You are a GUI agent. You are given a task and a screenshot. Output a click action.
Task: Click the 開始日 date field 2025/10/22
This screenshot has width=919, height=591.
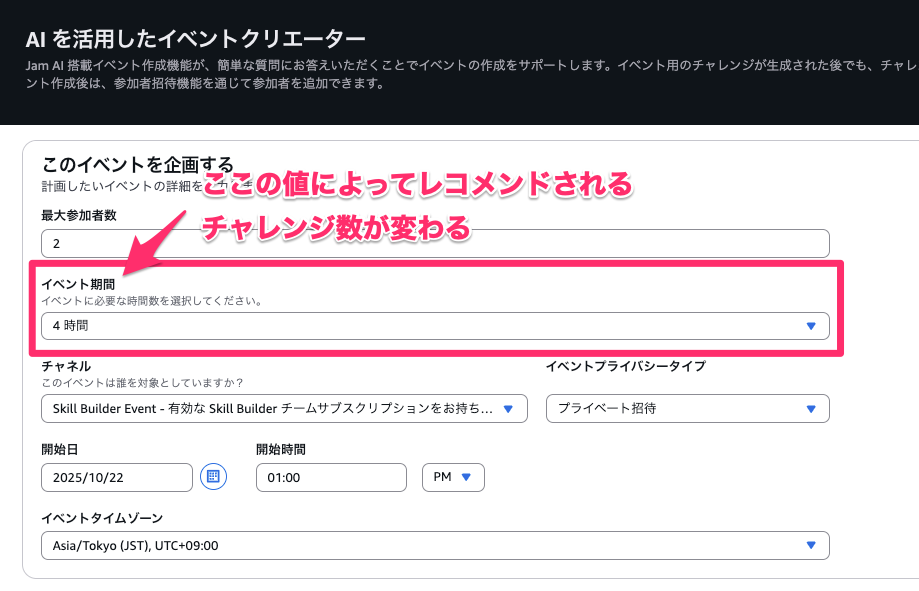117,478
